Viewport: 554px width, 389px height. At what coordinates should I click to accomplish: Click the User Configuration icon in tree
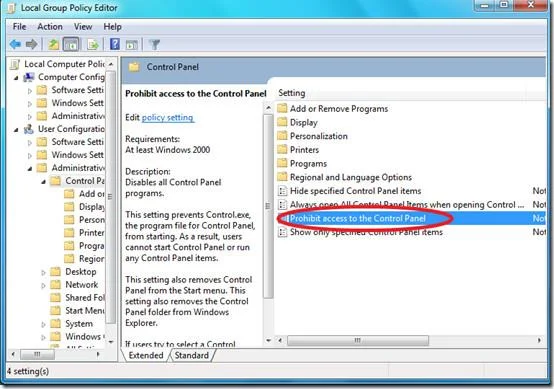[29, 129]
